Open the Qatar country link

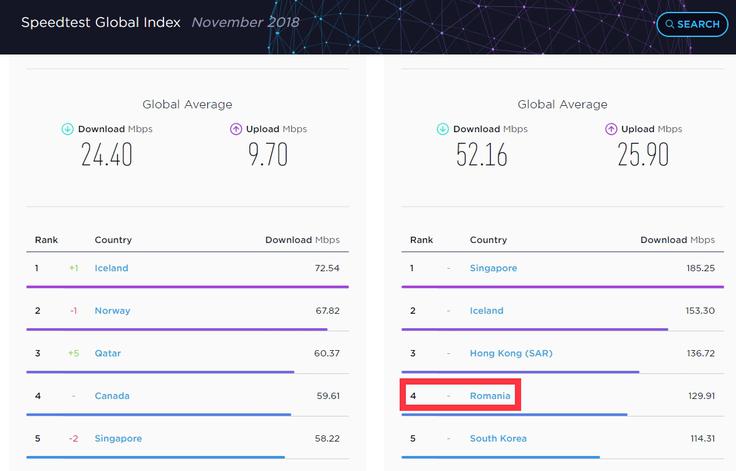pos(107,354)
